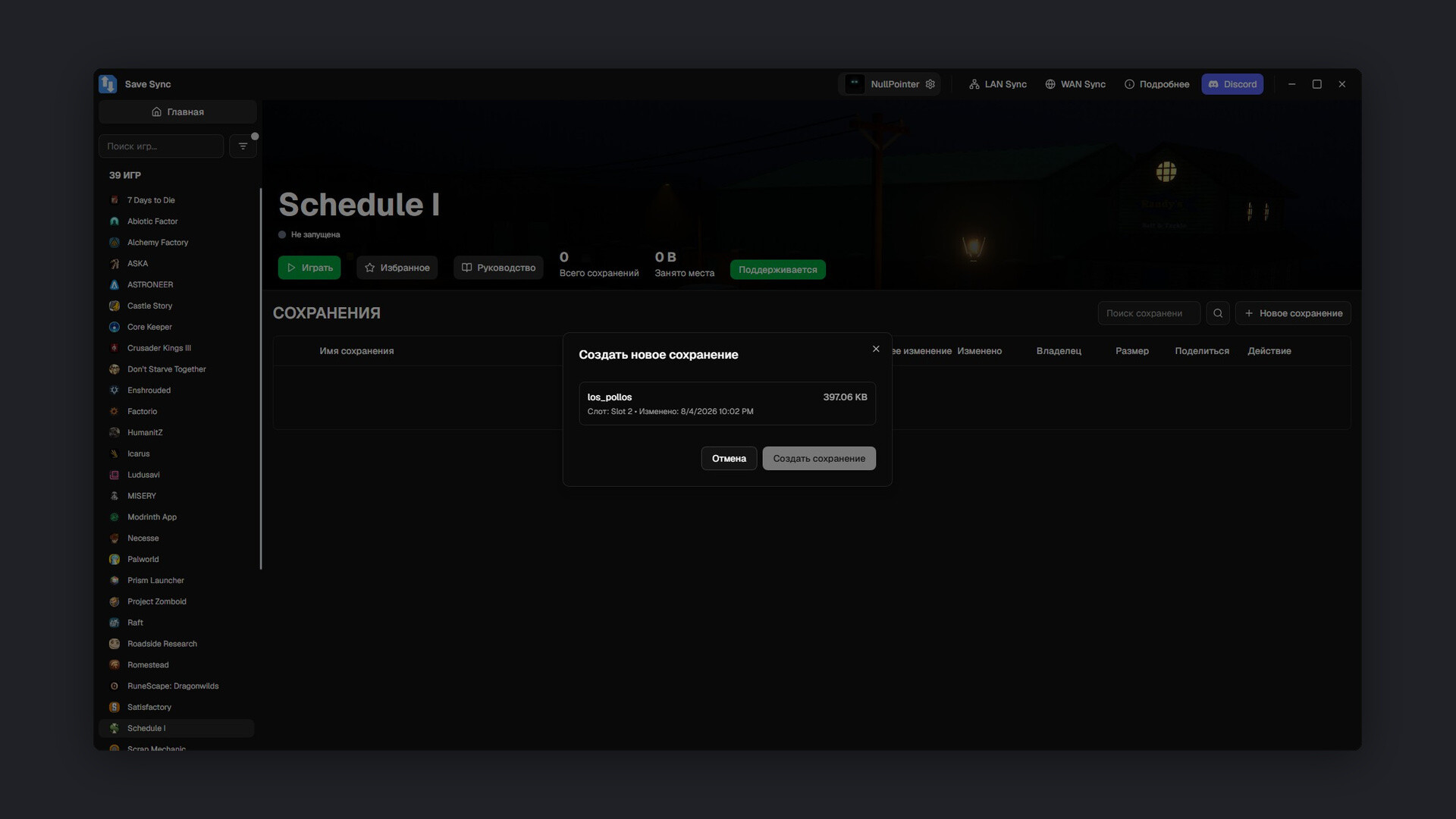Close the create new save dialog
Image resolution: width=1456 pixels, height=819 pixels.
pos(876,349)
